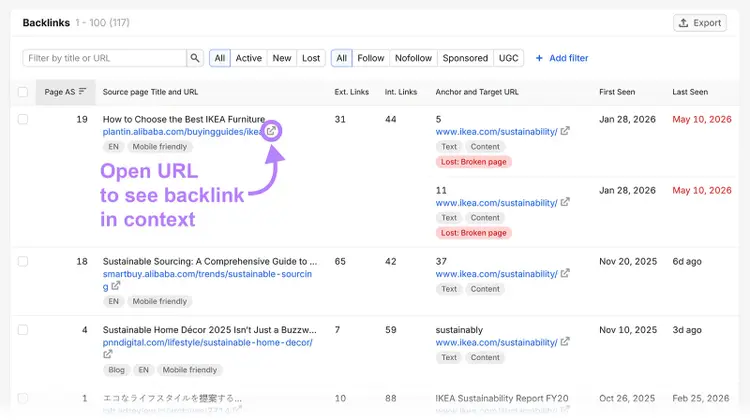Click the Int. Links column header
The image size is (750, 420).
coord(401,92)
